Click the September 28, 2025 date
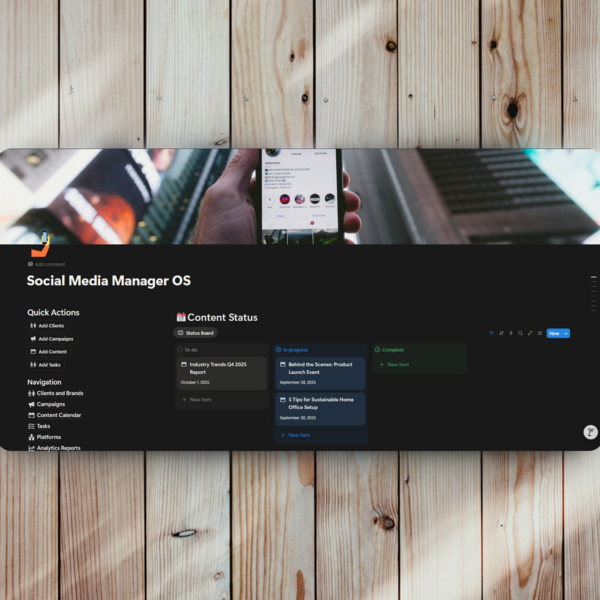The height and width of the screenshot is (600, 600). tap(298, 382)
